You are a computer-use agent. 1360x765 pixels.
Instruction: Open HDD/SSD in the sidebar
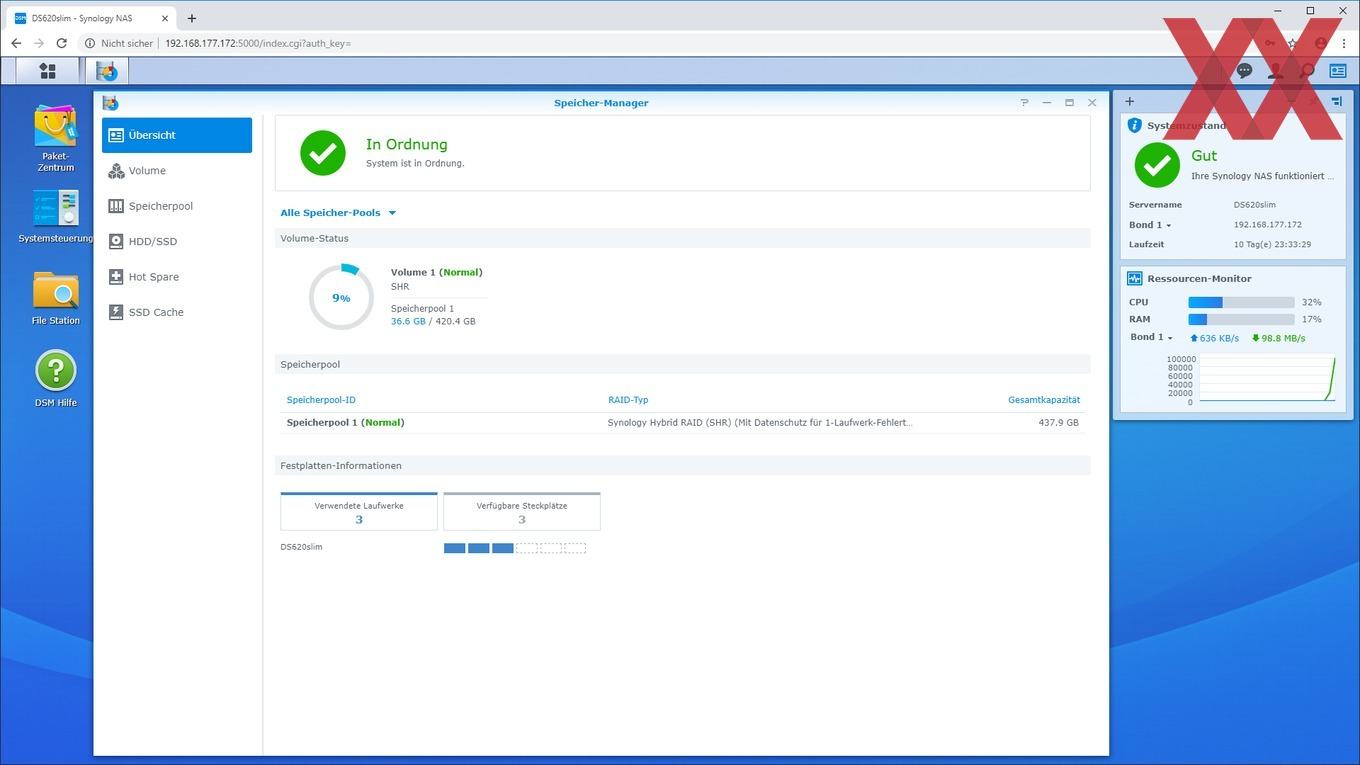pos(177,241)
